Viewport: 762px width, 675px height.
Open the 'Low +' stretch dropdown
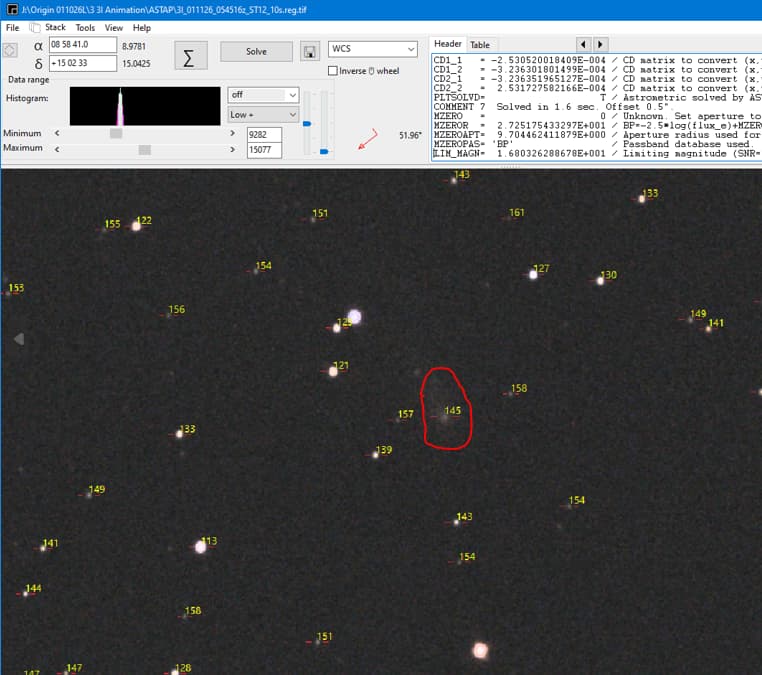click(263, 115)
